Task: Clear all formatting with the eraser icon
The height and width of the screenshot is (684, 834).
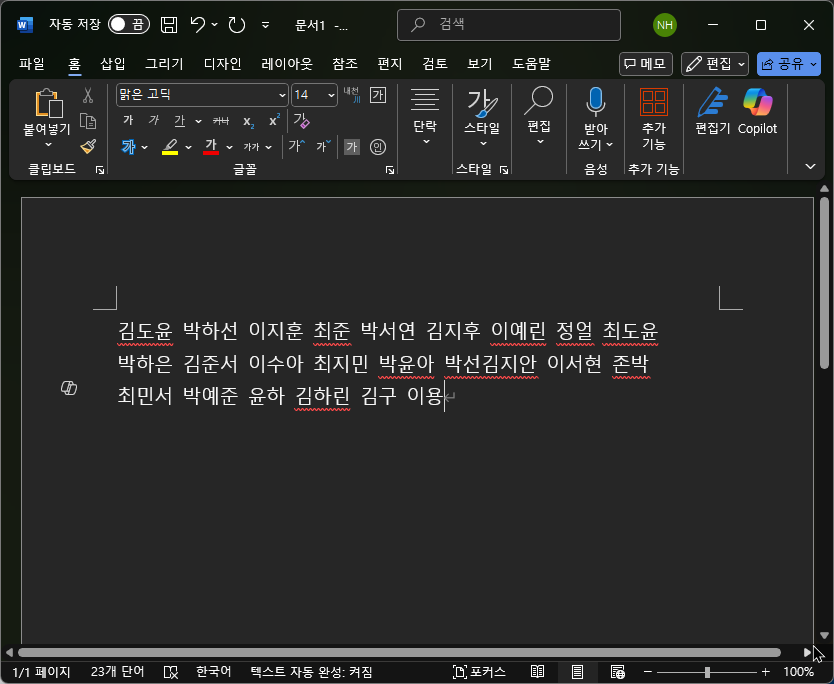Action: 301,122
